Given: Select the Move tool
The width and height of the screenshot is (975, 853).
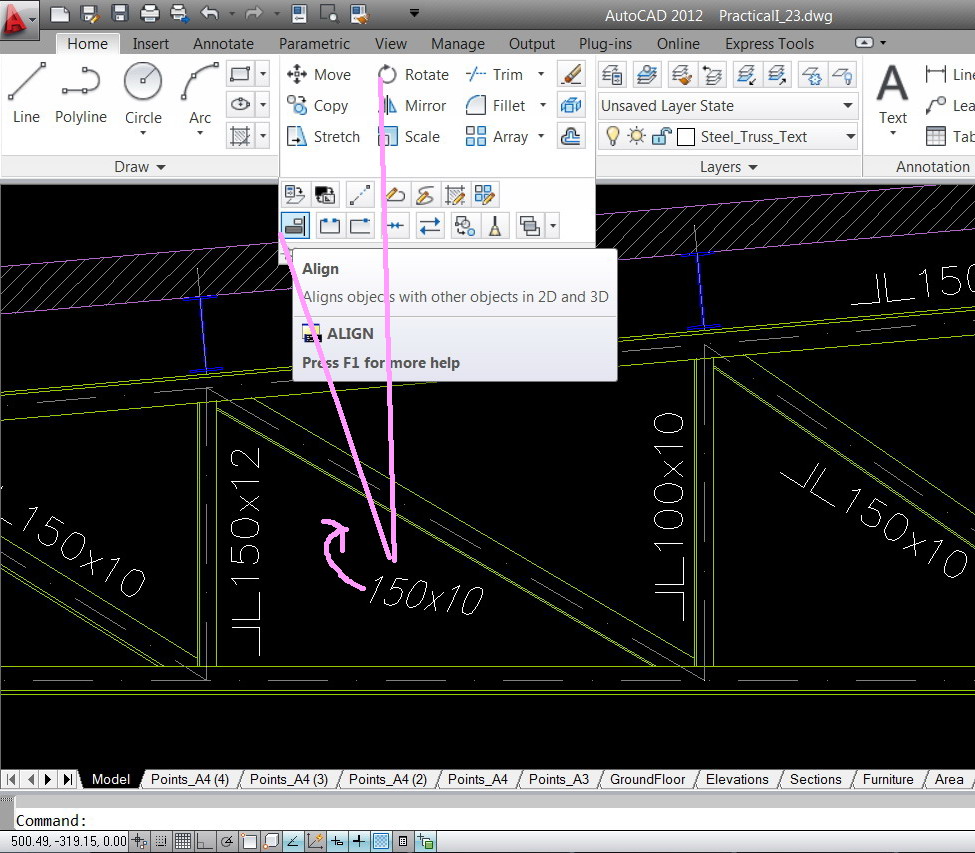Looking at the screenshot, I should pyautogui.click(x=321, y=73).
